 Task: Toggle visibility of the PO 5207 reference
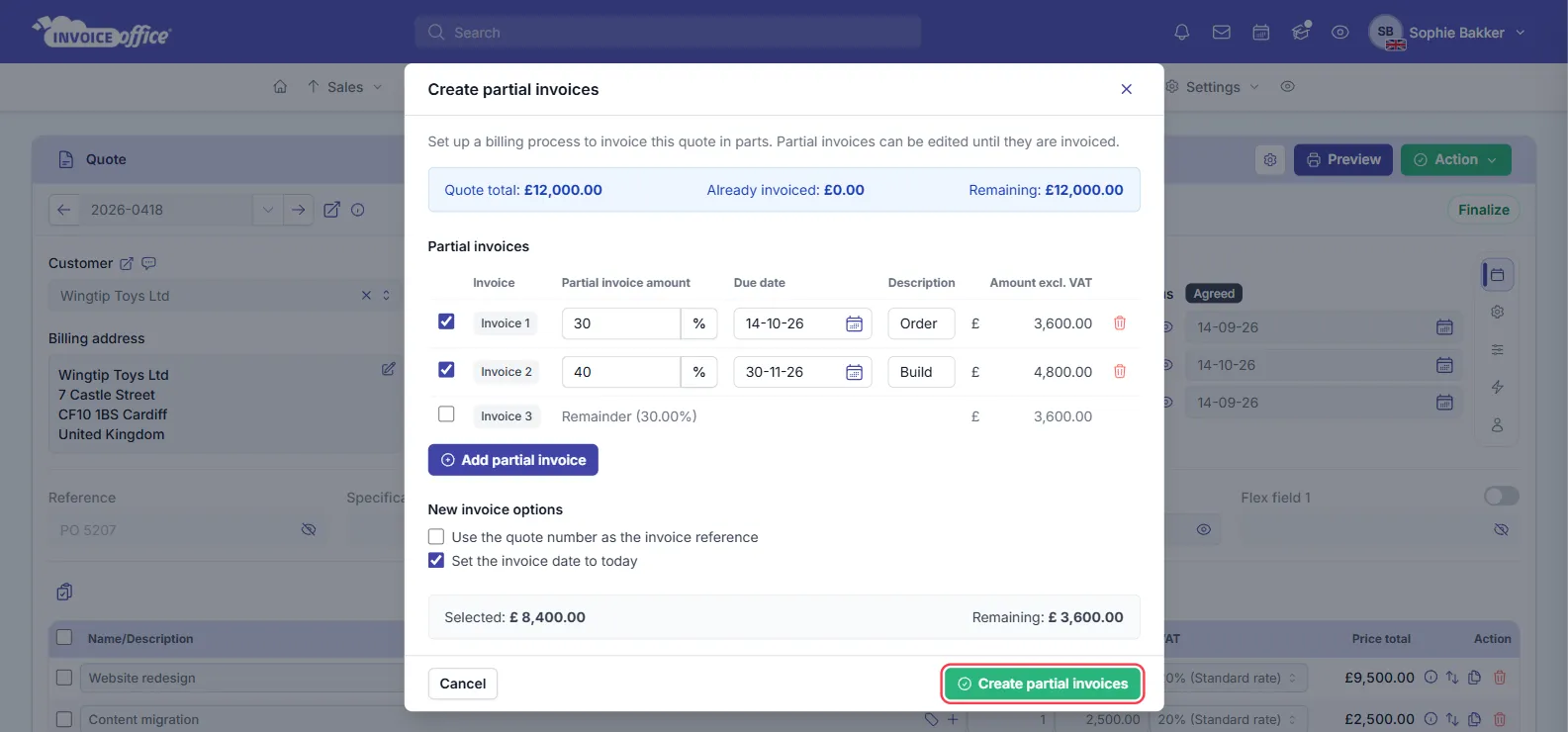(309, 530)
